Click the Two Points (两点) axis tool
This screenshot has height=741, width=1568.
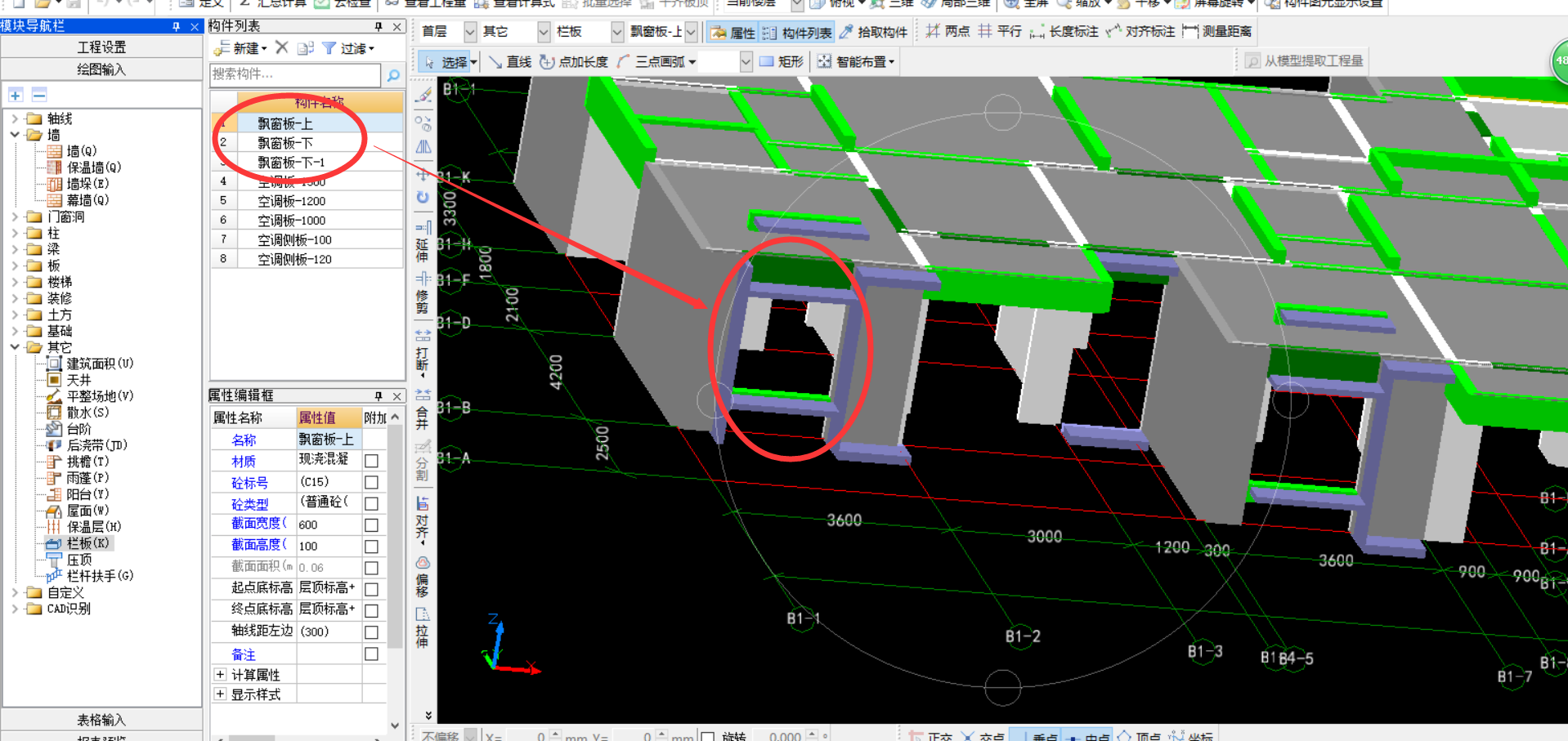pos(948,32)
